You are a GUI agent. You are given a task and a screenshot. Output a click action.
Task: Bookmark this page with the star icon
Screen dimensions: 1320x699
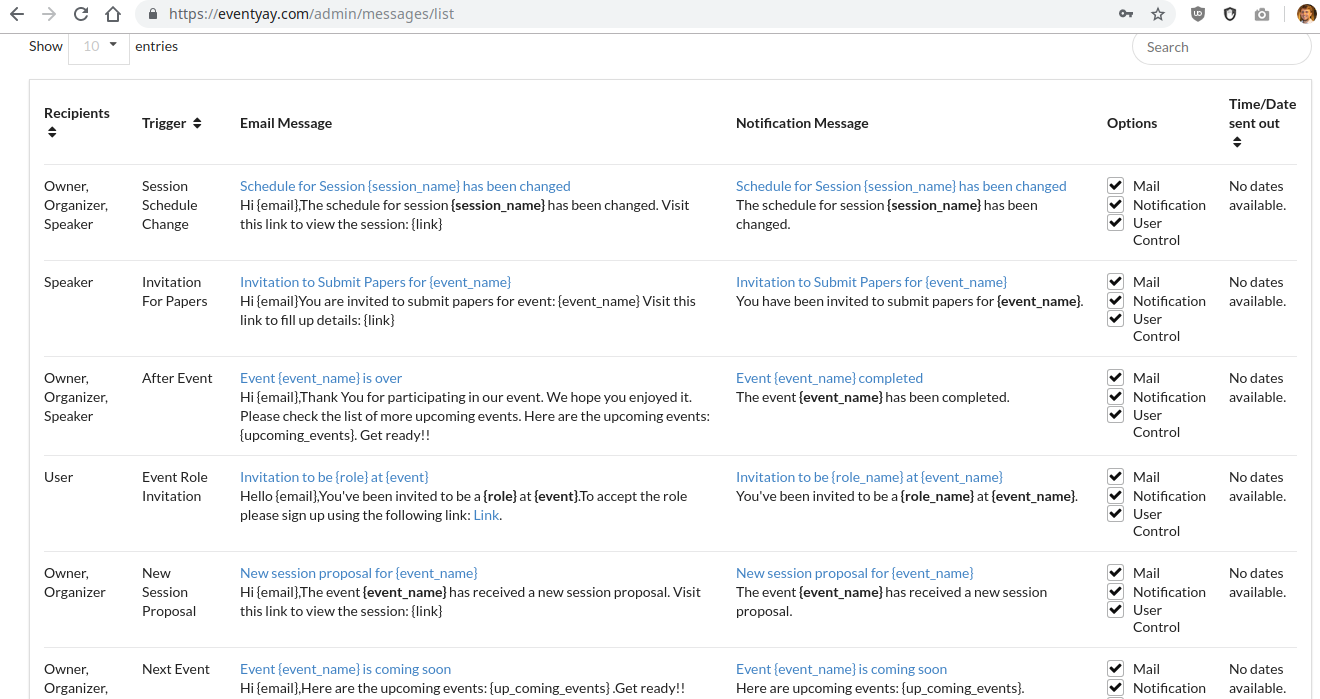click(x=1156, y=14)
